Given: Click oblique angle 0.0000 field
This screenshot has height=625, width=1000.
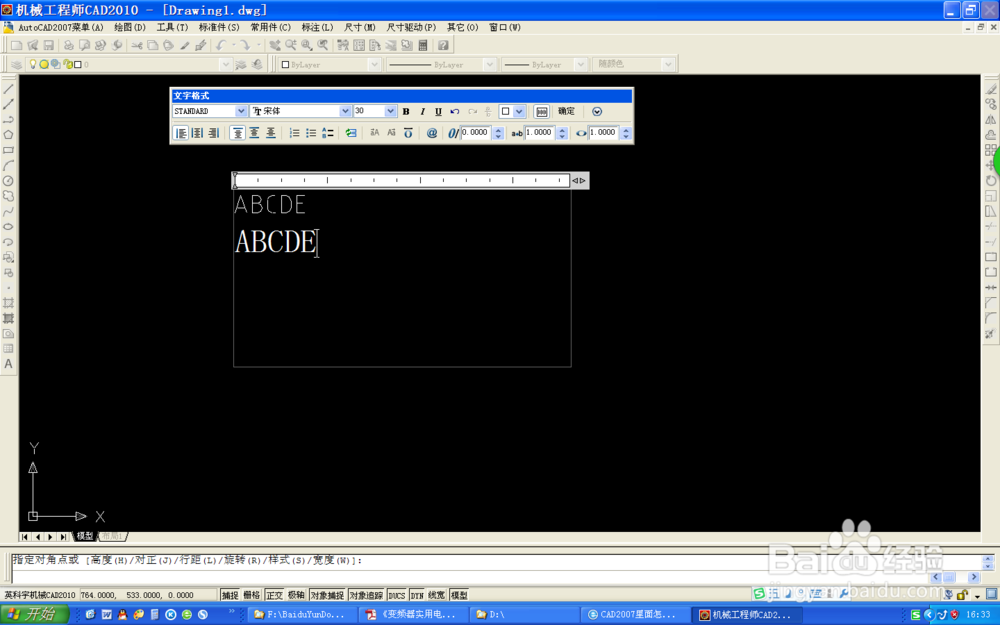Looking at the screenshot, I should pos(476,133).
